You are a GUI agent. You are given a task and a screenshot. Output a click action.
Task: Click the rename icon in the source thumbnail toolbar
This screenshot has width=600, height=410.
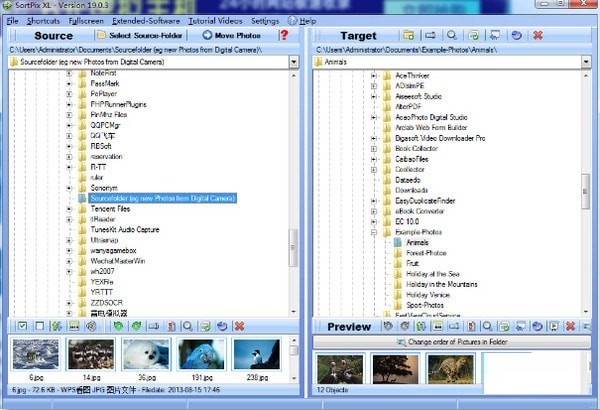[154, 326]
